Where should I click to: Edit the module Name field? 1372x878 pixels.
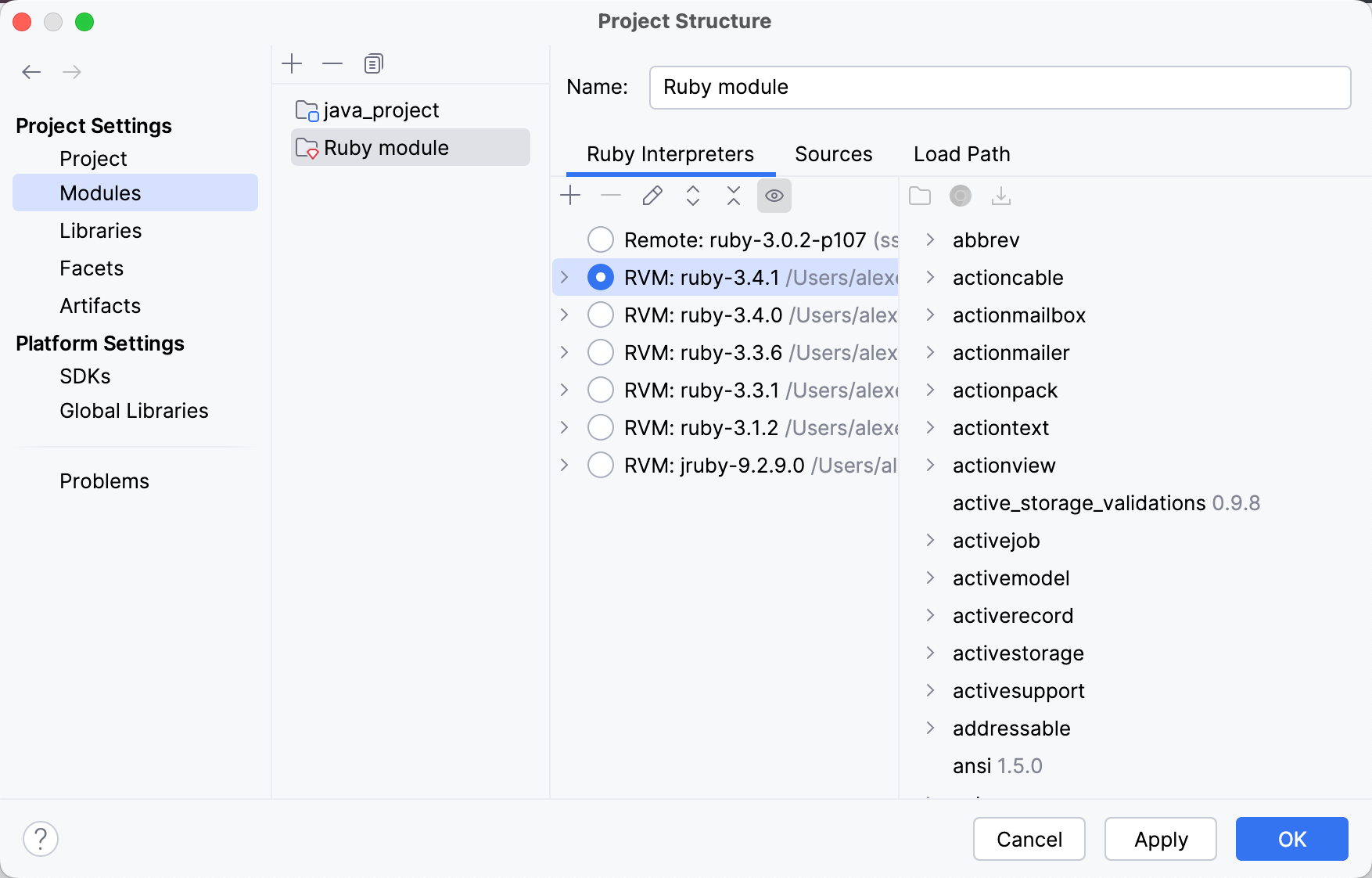click(x=1000, y=87)
